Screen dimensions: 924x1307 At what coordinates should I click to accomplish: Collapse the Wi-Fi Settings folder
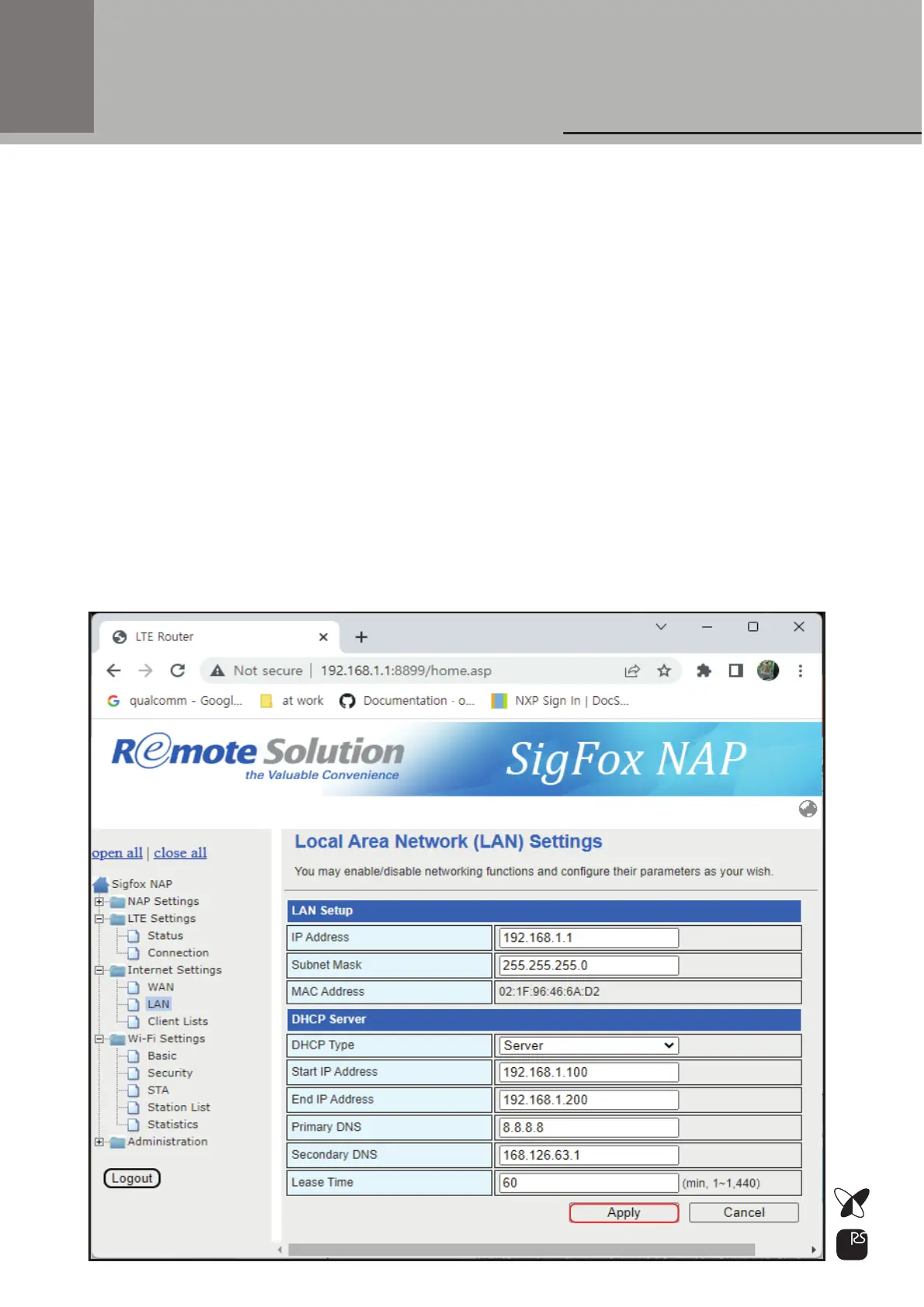[x=99, y=1039]
